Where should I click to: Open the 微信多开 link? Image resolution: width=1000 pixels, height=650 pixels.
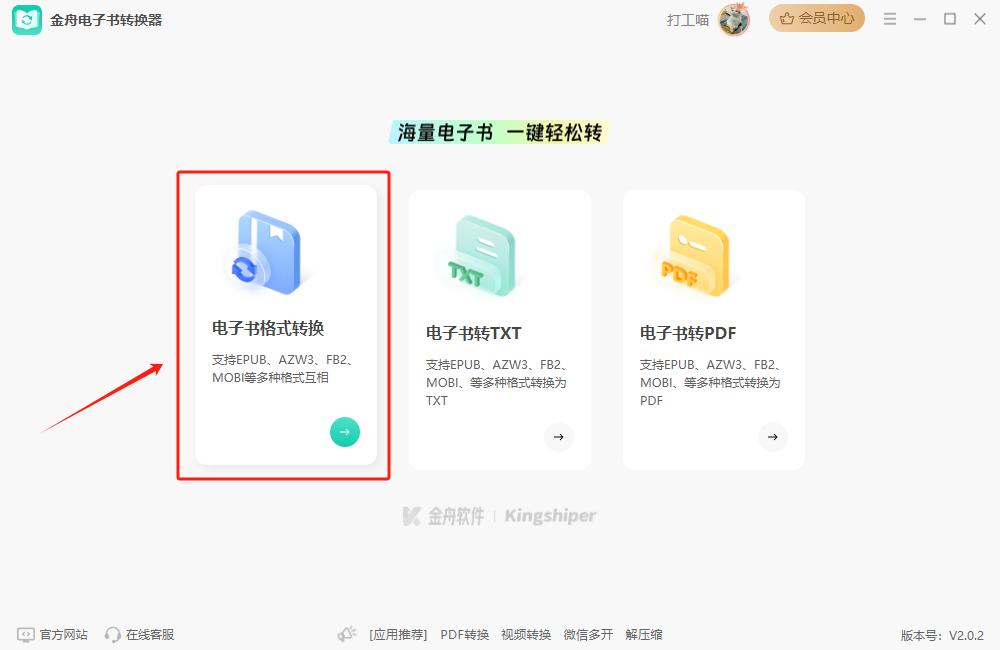[587, 634]
